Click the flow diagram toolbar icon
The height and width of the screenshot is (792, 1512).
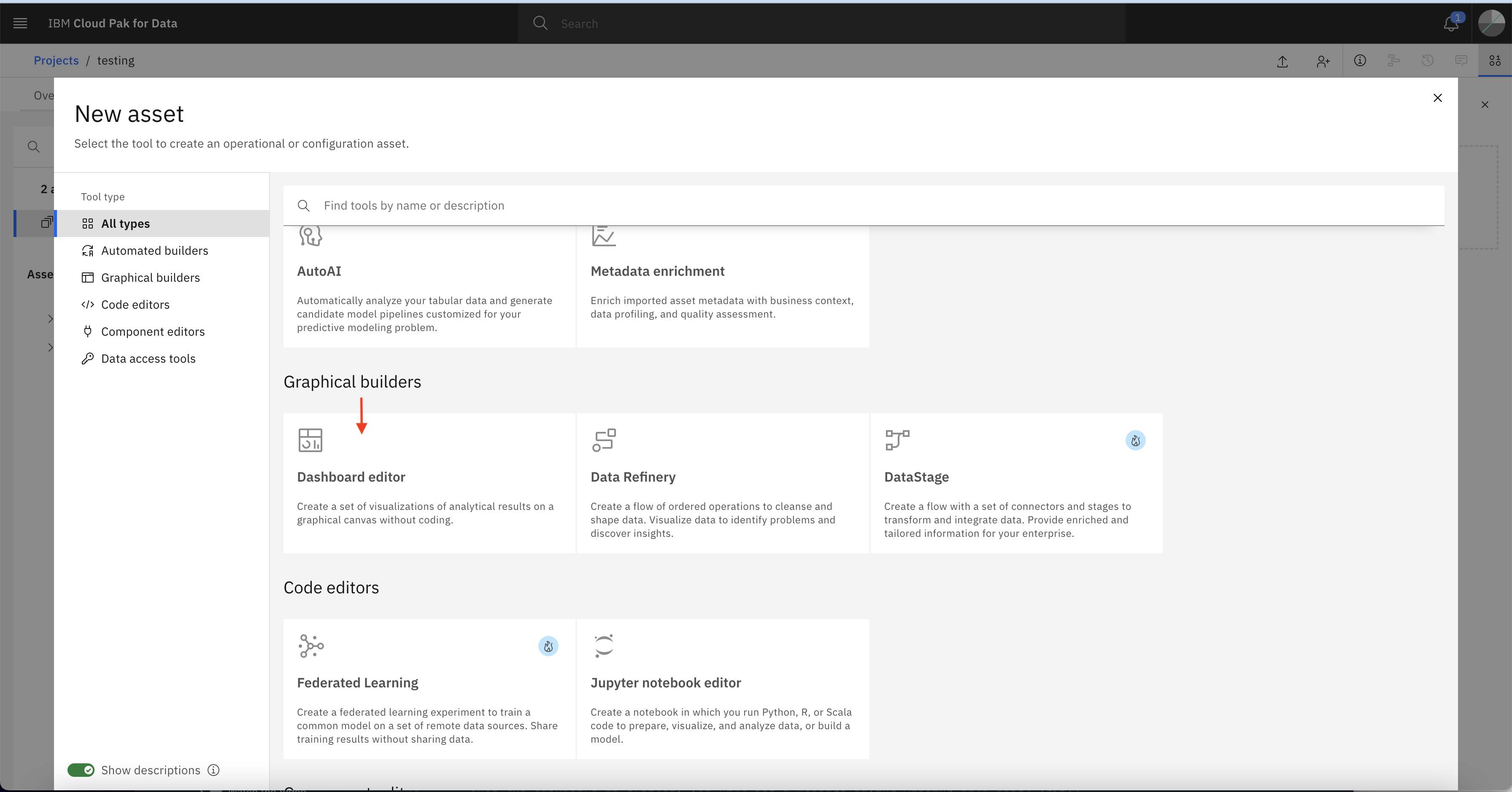(1393, 60)
